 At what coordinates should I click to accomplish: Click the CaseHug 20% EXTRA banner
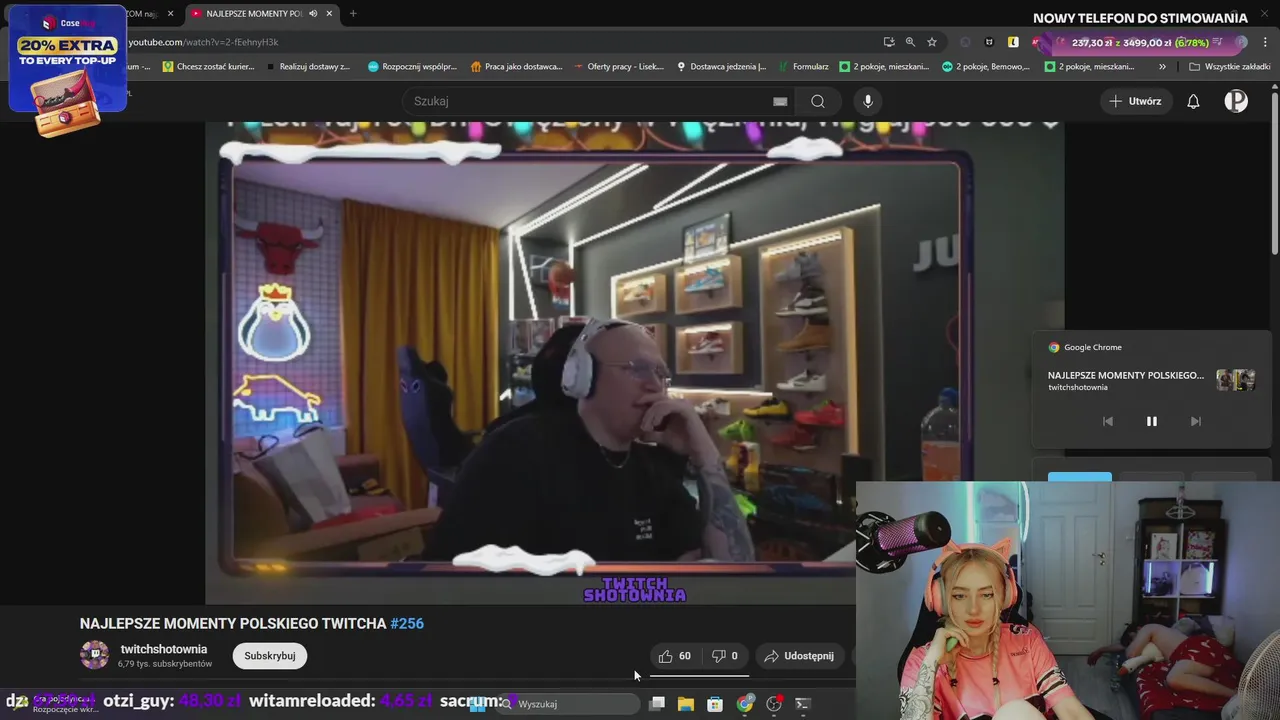pyautogui.click(x=67, y=70)
